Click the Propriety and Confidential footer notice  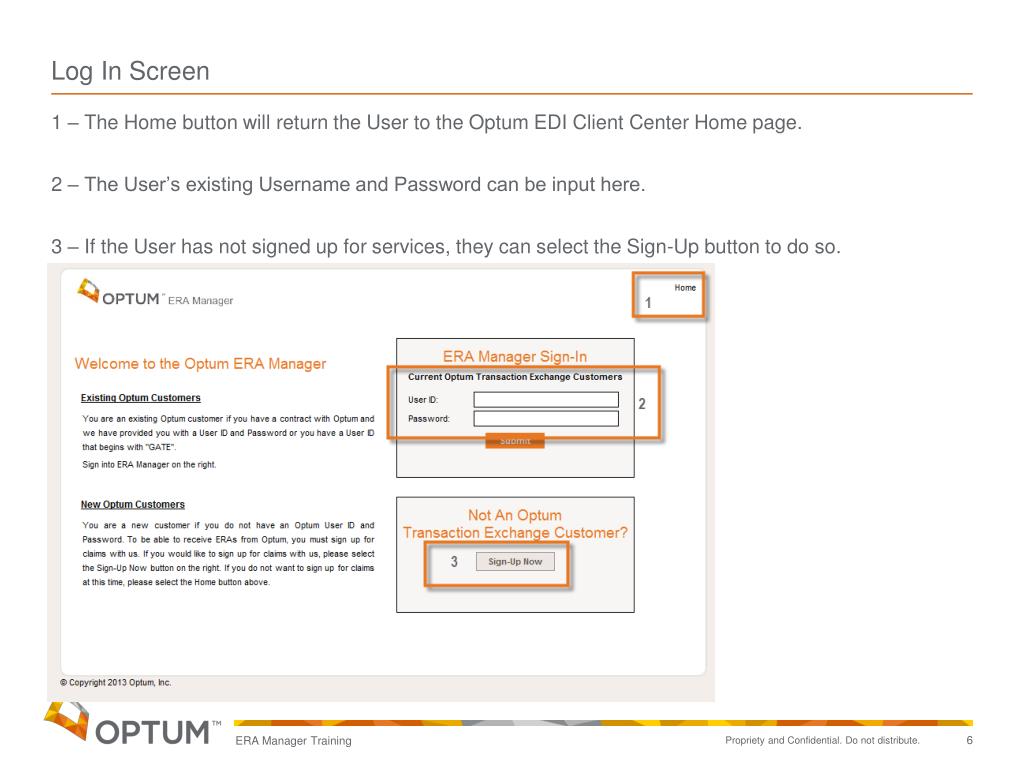point(822,741)
